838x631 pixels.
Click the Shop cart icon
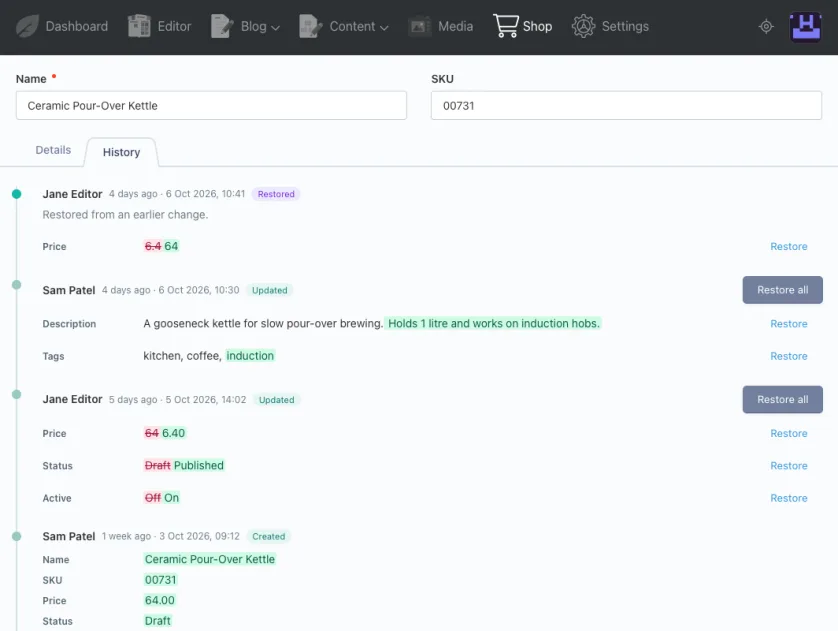coord(506,26)
